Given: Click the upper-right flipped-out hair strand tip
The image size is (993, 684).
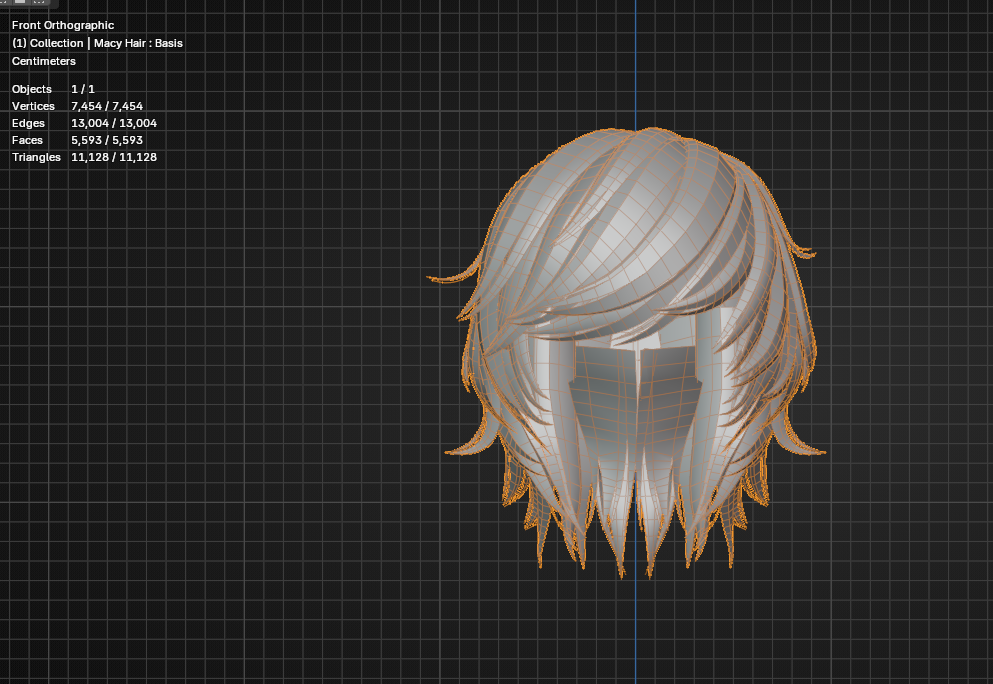Looking at the screenshot, I should click(x=812, y=254).
